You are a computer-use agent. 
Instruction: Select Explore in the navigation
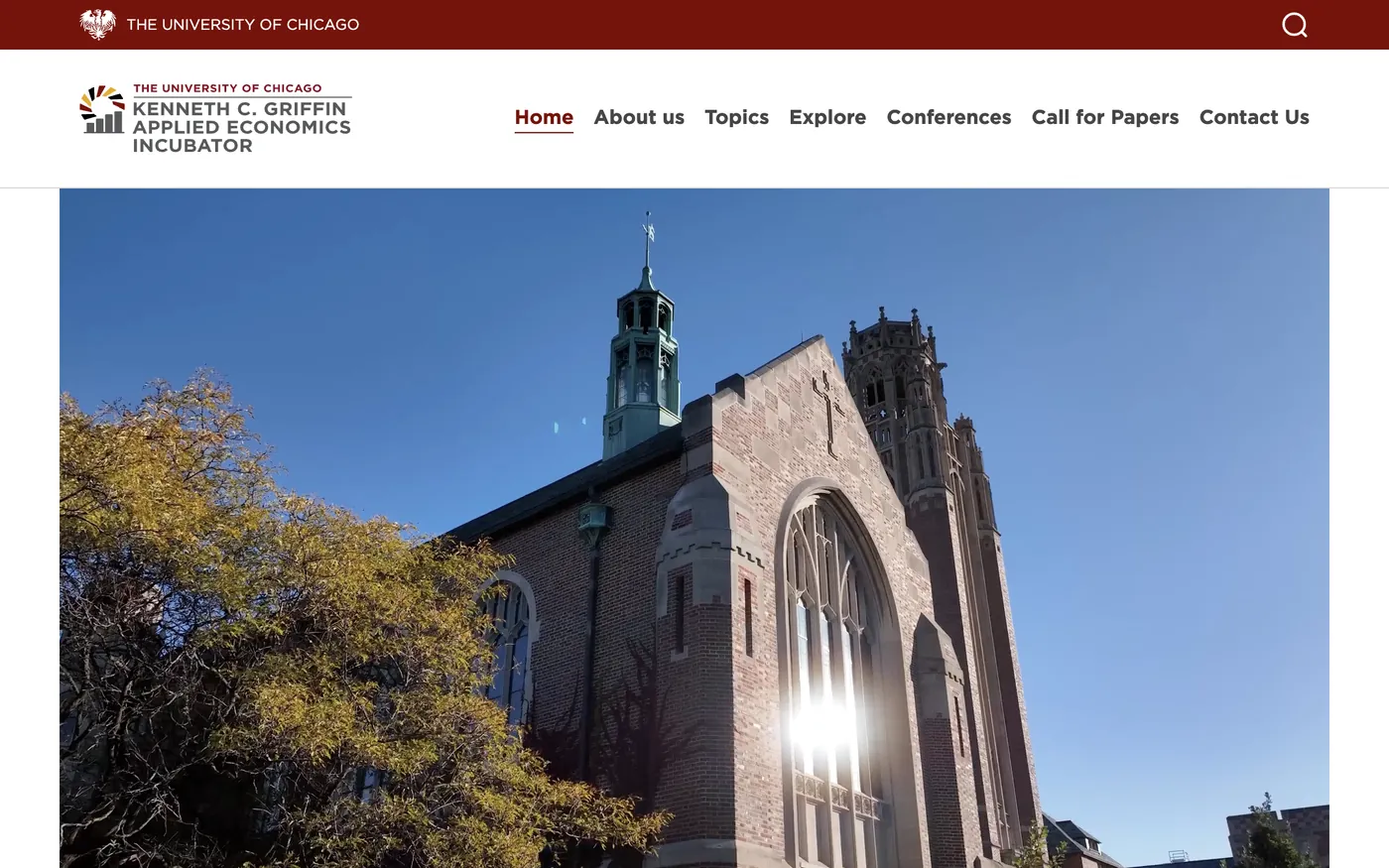pos(827,117)
